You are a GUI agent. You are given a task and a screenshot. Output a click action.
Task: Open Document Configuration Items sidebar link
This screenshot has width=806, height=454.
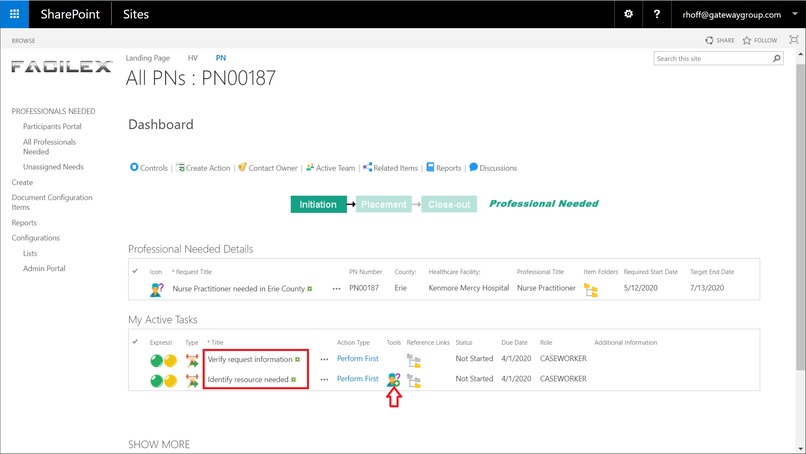click(x=52, y=202)
